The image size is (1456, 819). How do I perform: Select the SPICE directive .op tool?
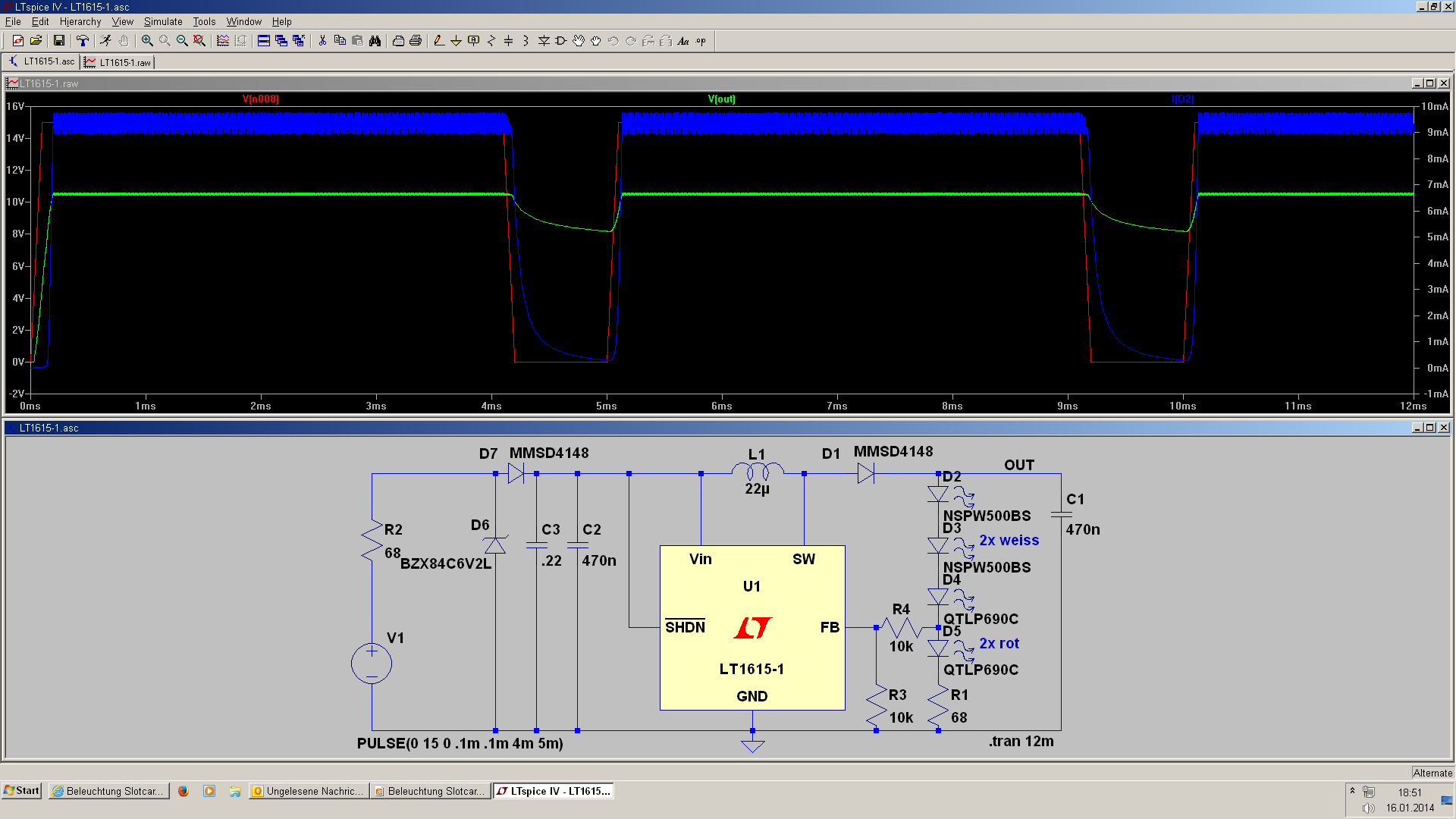pos(701,41)
